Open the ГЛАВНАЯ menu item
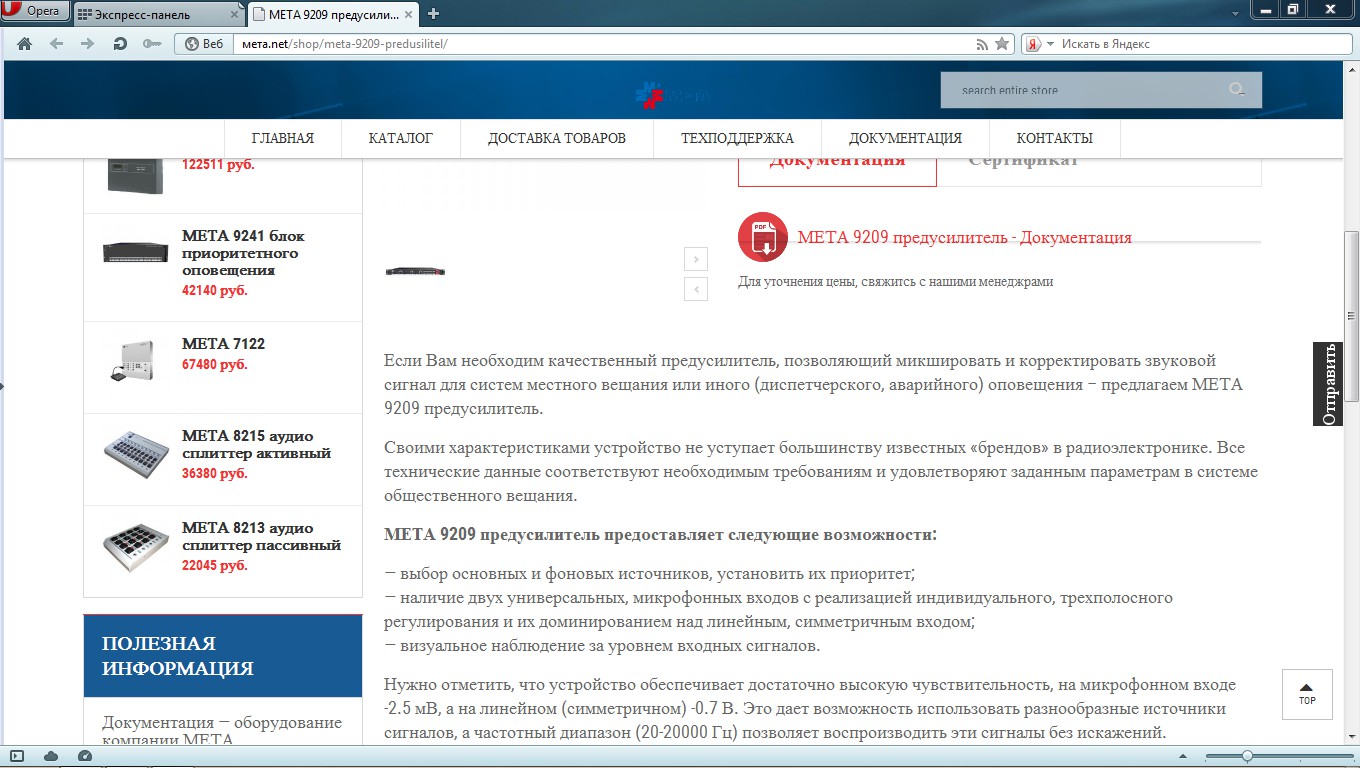Screen dimensions: 1360x768 tap(283, 138)
